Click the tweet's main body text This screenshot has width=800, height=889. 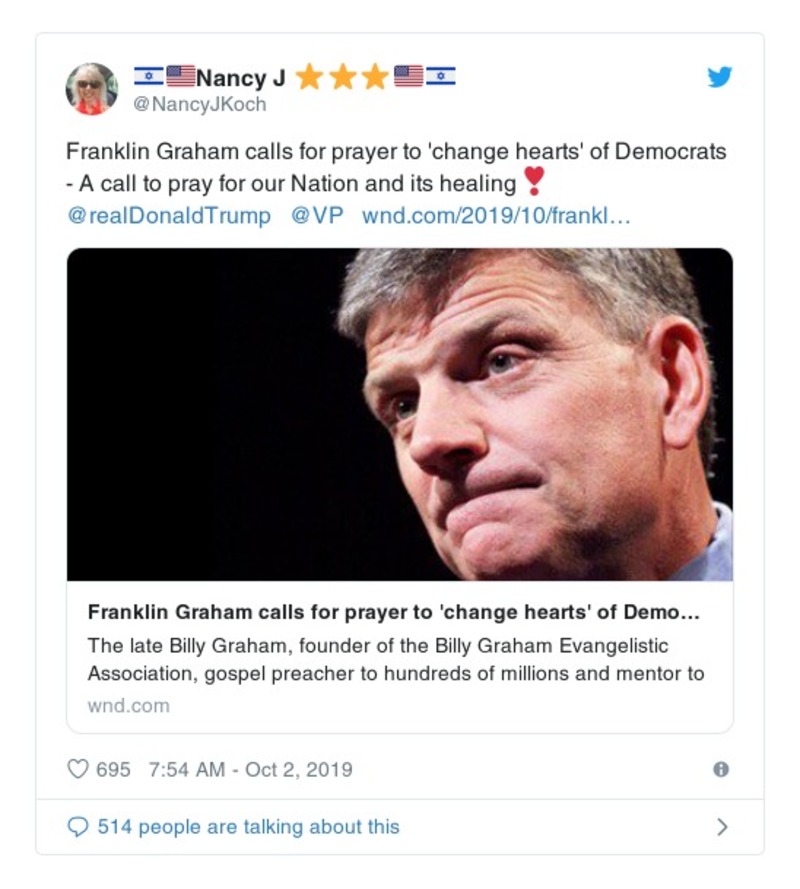coord(396,167)
